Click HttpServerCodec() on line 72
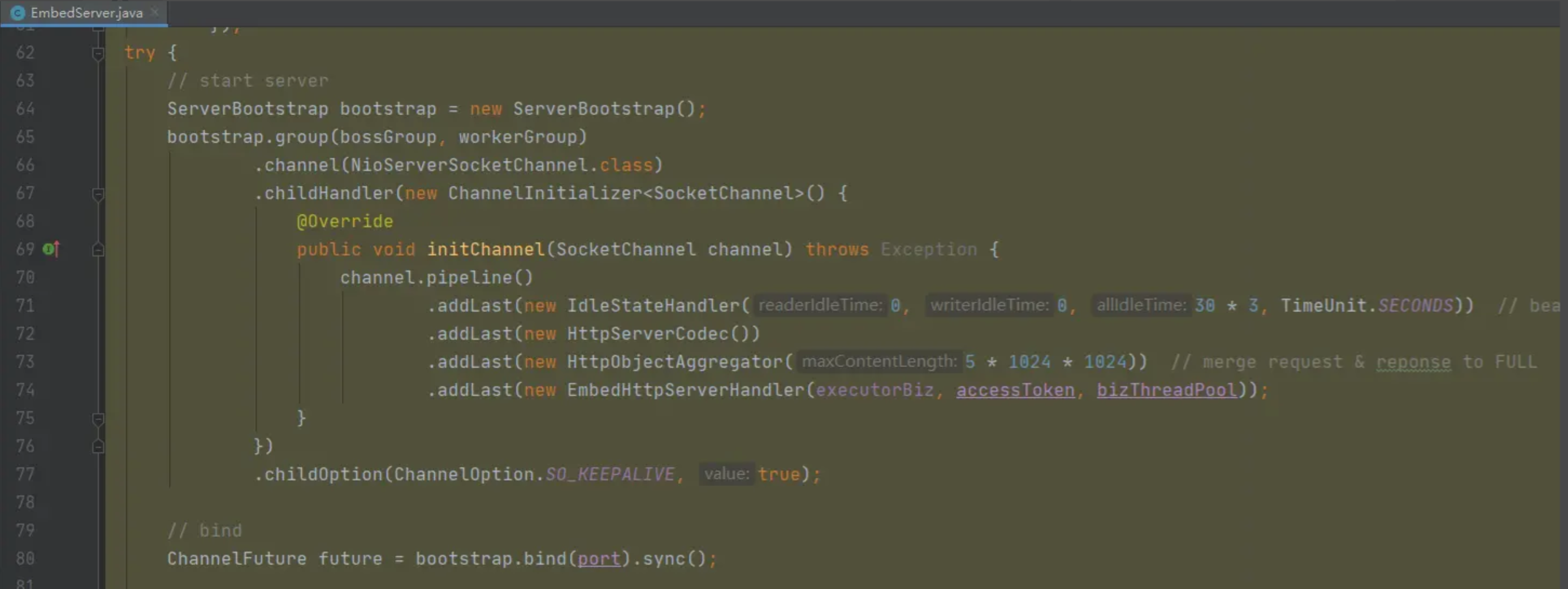1568x589 pixels. (x=658, y=334)
